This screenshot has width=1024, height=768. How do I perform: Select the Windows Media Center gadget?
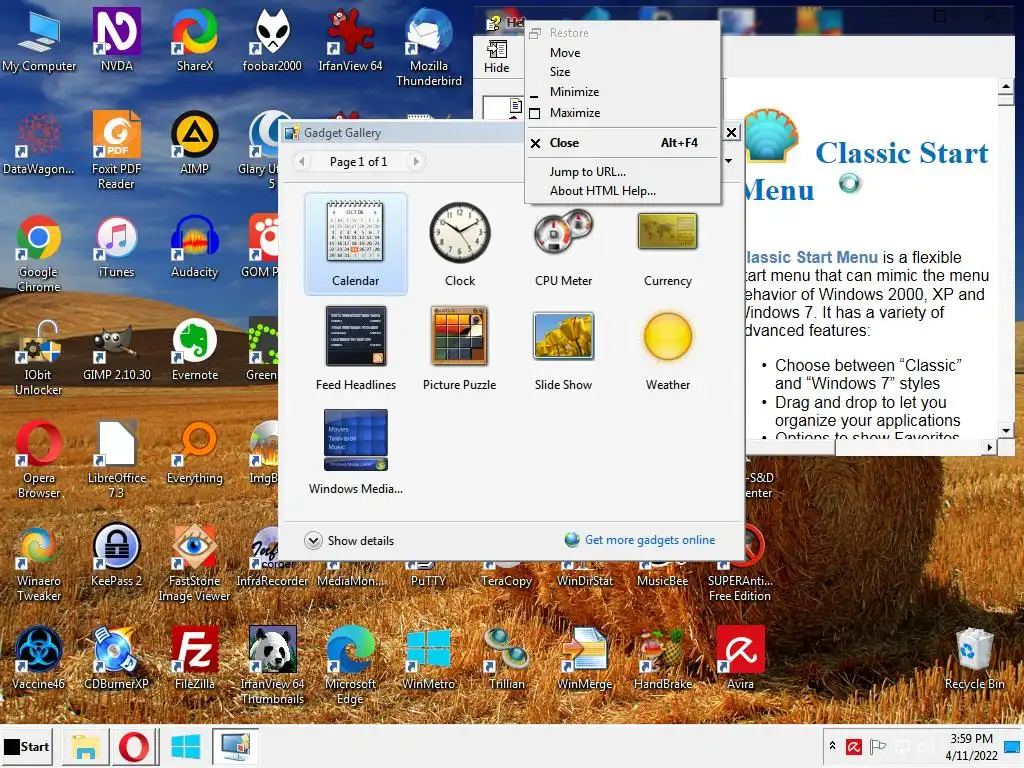[x=355, y=452]
